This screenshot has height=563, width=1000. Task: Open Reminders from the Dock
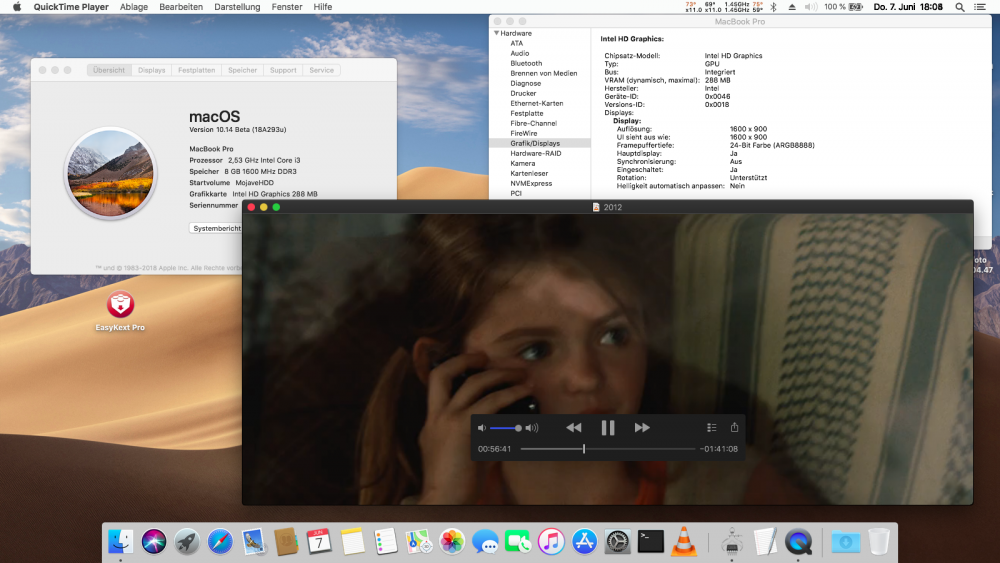tap(385, 542)
